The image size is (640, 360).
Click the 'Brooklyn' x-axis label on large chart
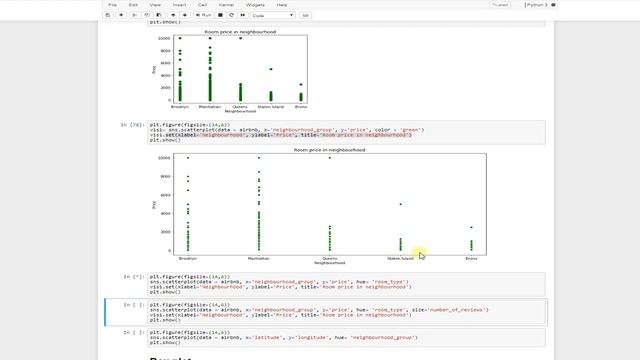(x=188, y=258)
